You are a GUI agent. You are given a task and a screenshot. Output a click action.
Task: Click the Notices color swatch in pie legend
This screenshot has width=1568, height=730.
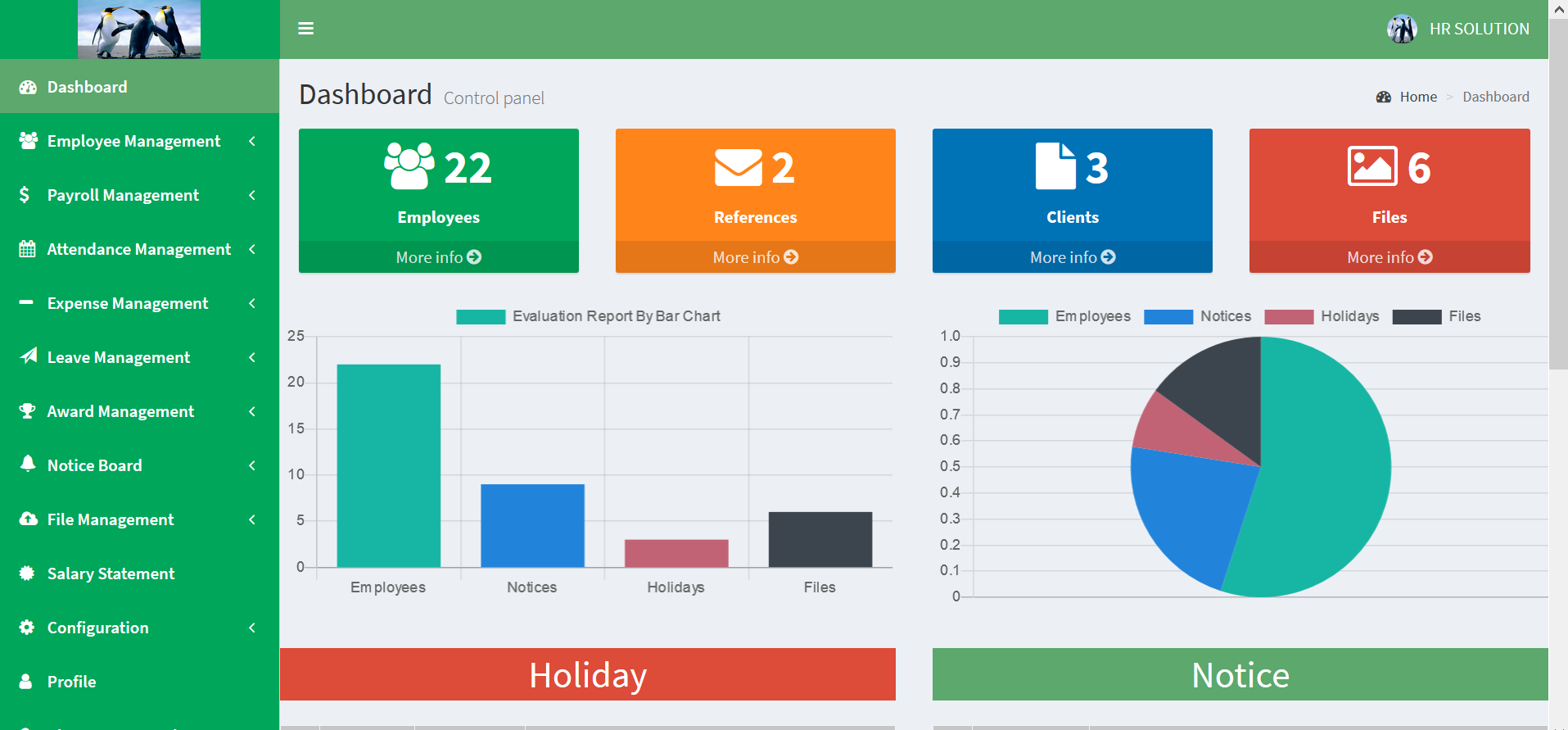1168,317
